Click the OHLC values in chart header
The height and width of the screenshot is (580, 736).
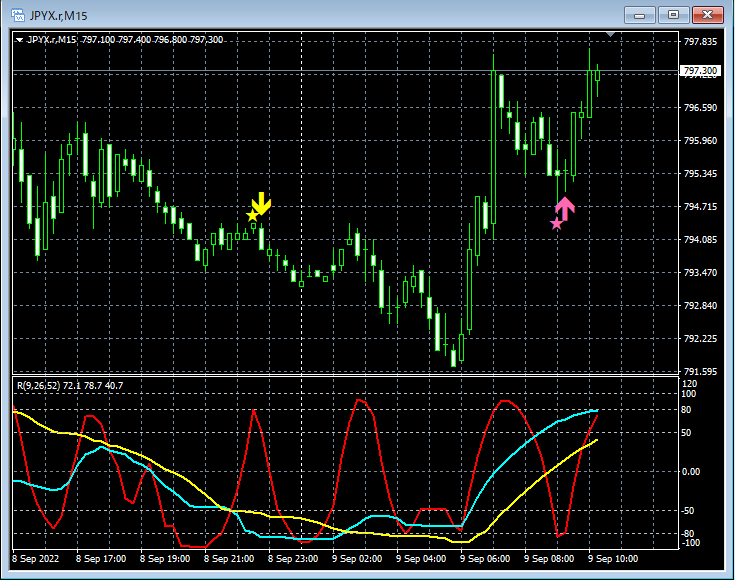coord(152,40)
